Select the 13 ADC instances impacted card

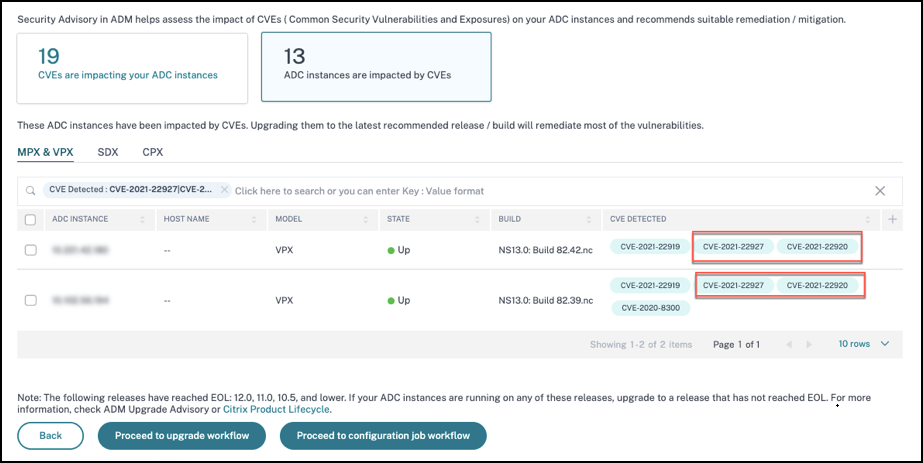376,66
